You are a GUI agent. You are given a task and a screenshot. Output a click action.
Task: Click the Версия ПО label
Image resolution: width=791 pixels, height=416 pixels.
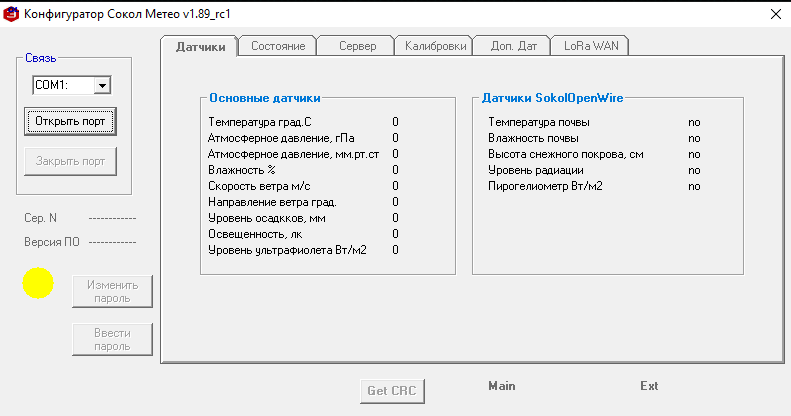(52, 242)
